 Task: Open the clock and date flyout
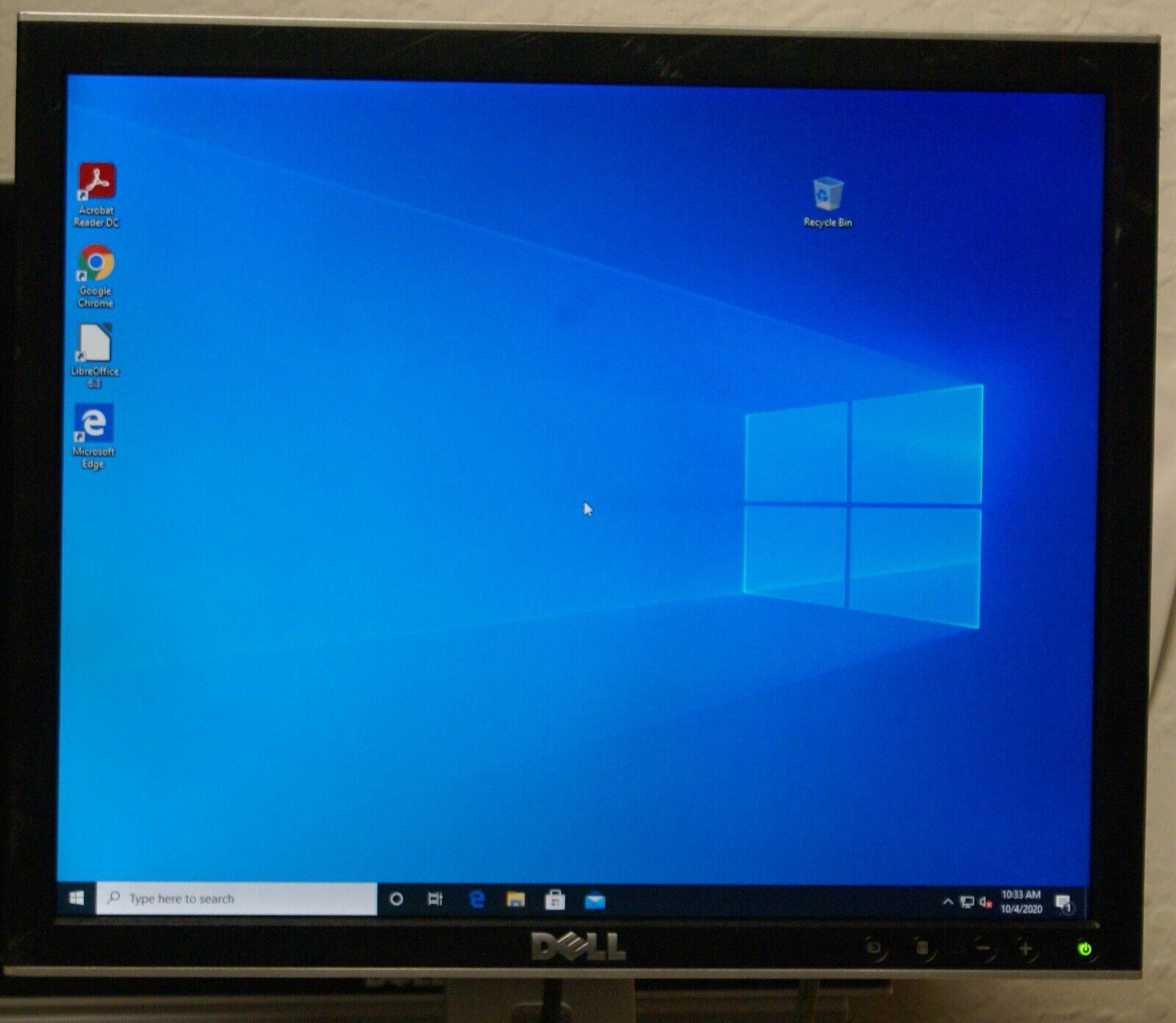[x=1021, y=902]
